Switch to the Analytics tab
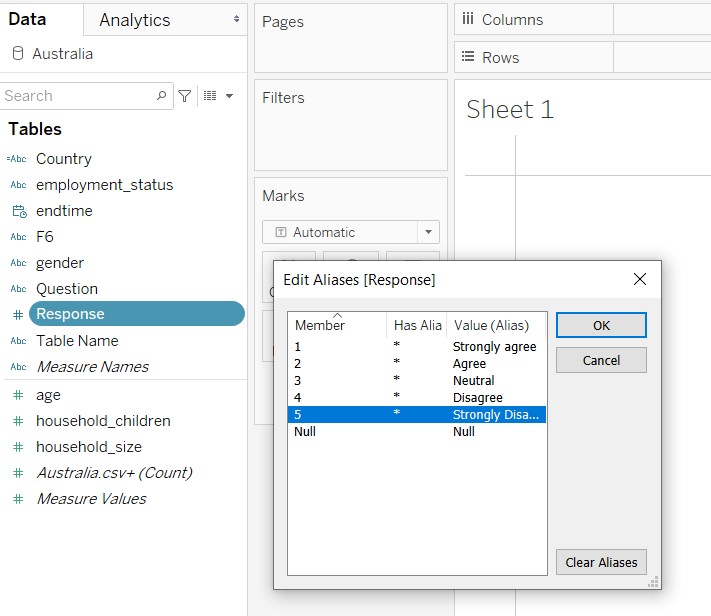The width and height of the screenshot is (711, 616). (135, 20)
